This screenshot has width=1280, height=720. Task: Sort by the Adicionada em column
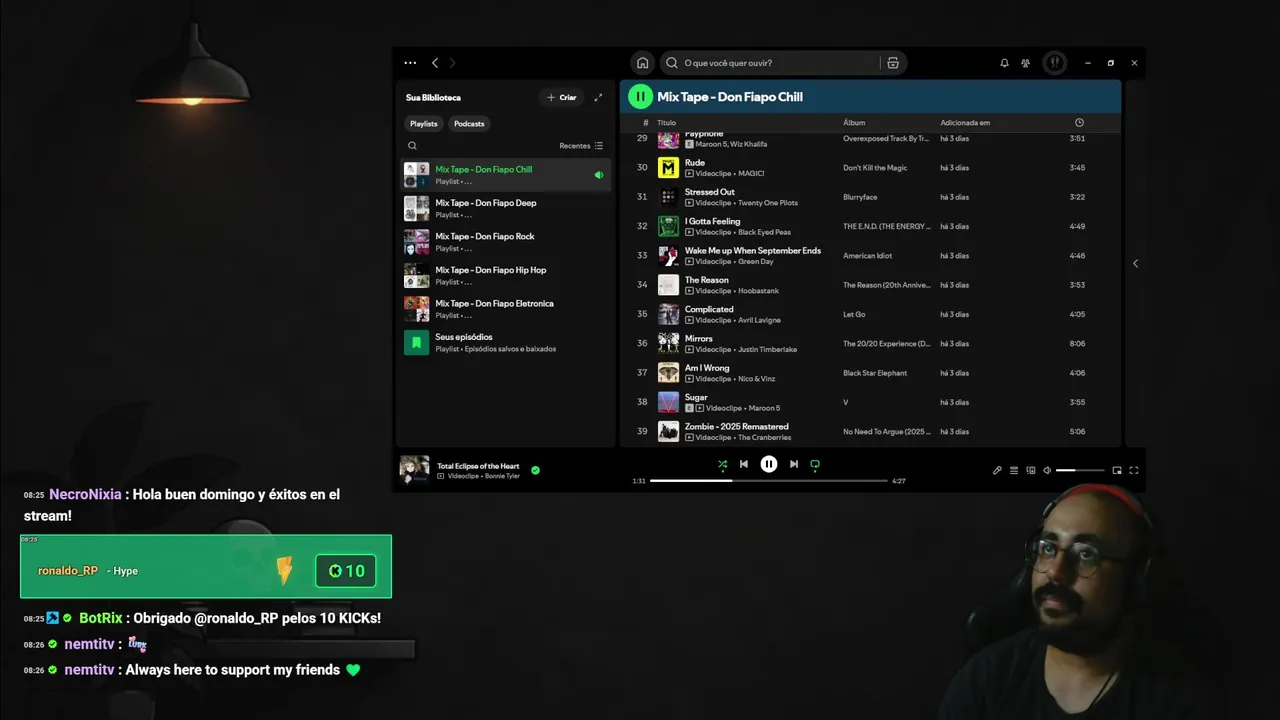(965, 123)
